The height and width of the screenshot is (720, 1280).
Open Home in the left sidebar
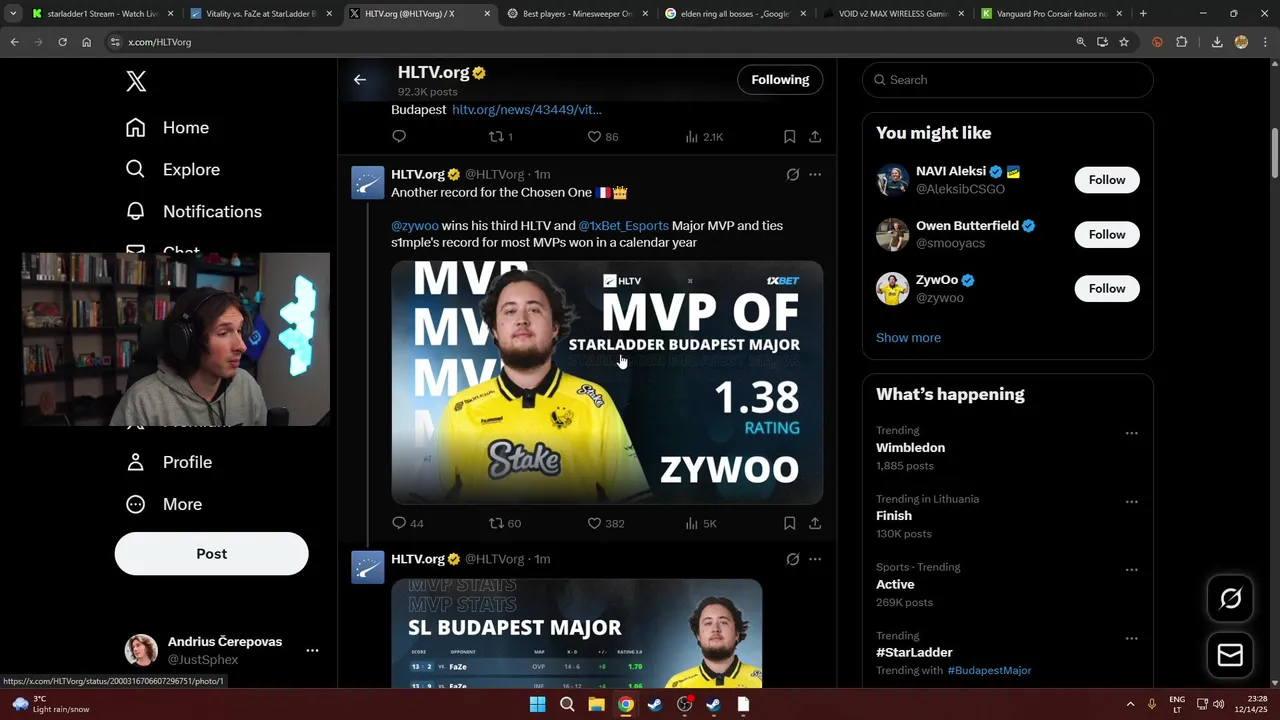pos(167,127)
